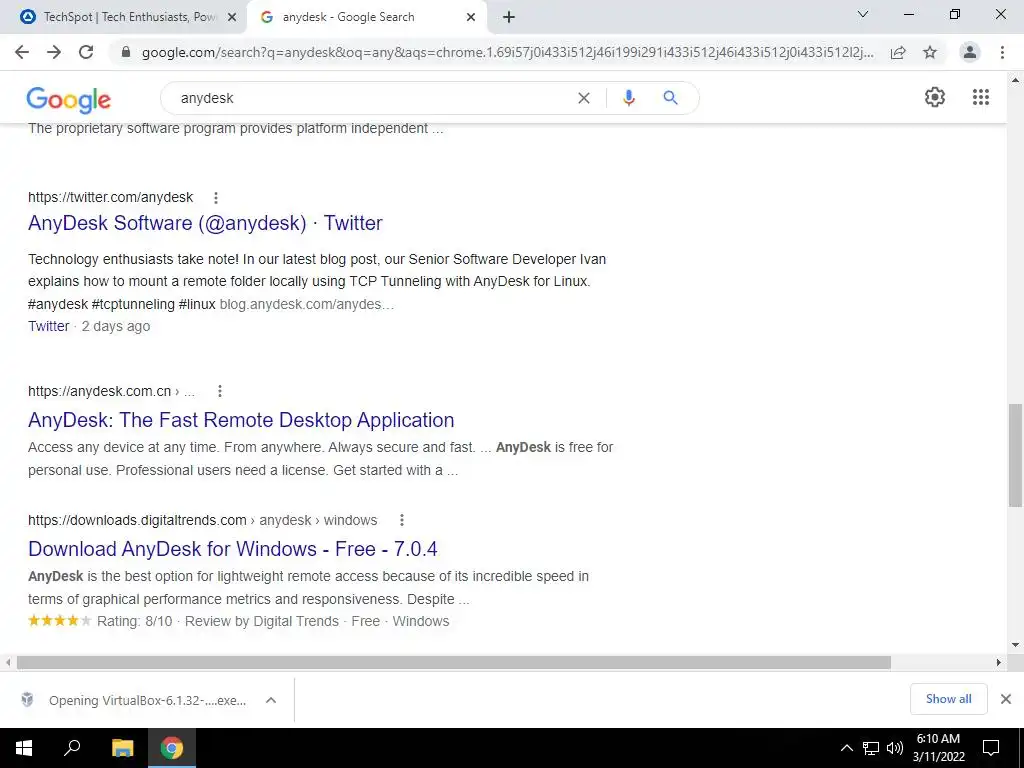1024x768 pixels.
Task: Reload the current page
Action: tap(86, 52)
